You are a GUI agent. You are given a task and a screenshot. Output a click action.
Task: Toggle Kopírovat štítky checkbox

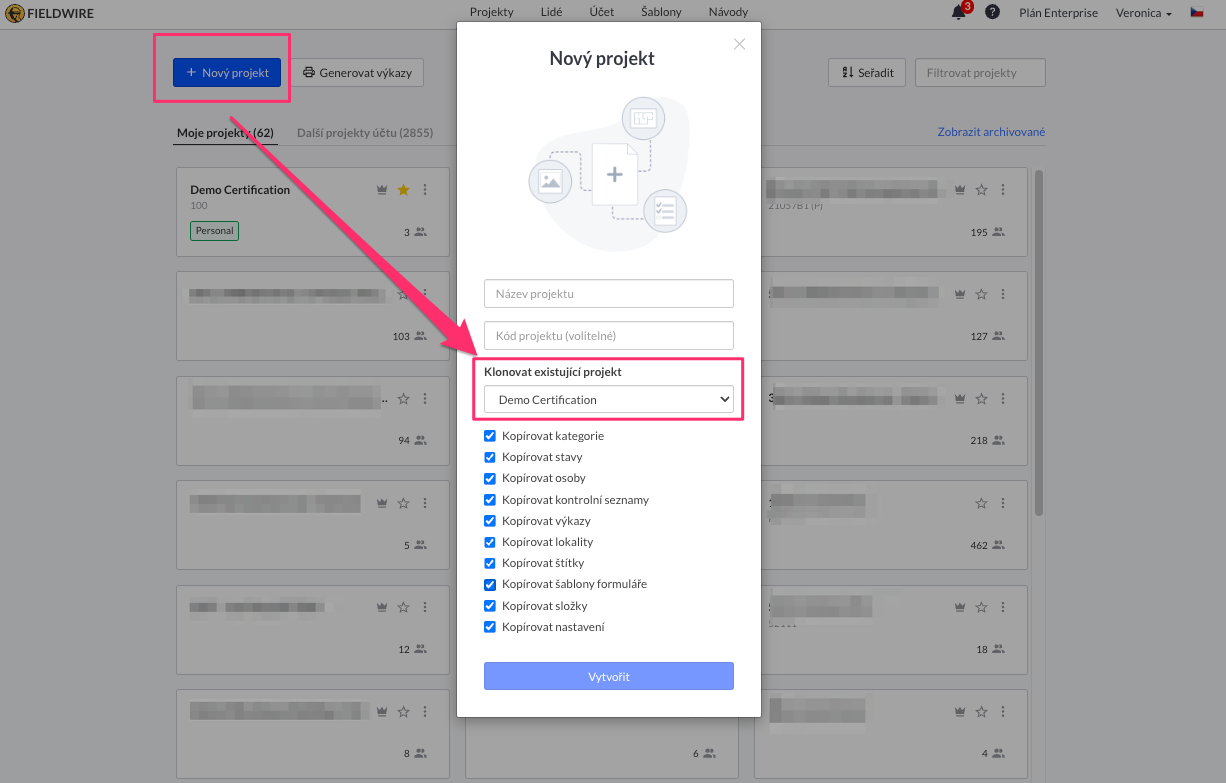[x=490, y=563]
